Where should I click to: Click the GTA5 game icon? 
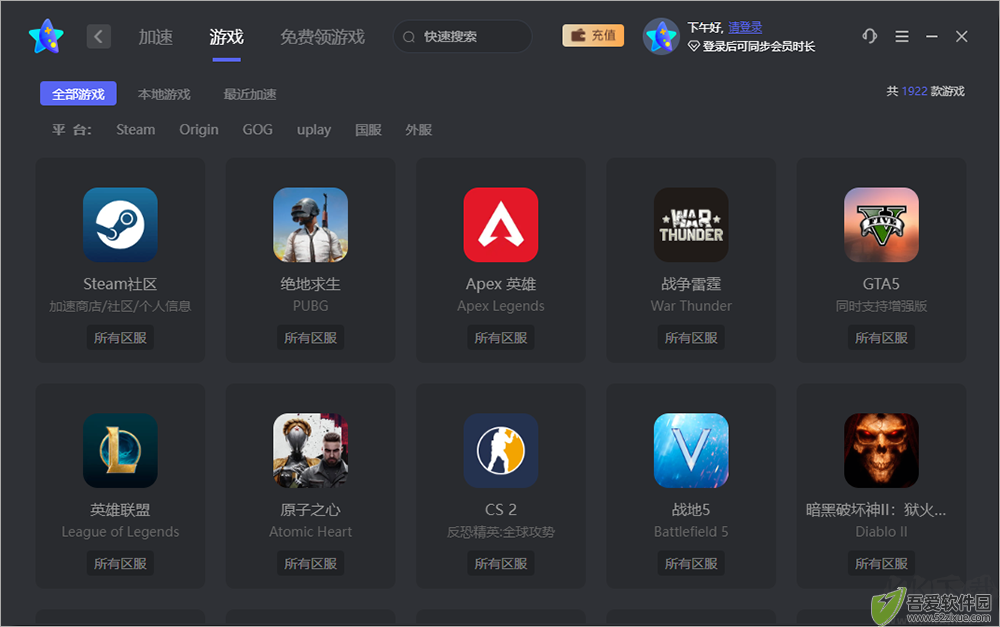click(881, 225)
